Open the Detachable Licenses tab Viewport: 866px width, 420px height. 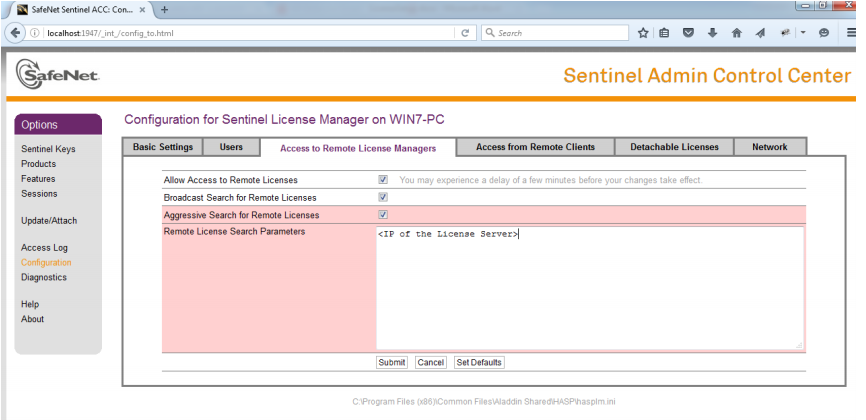[x=673, y=147]
